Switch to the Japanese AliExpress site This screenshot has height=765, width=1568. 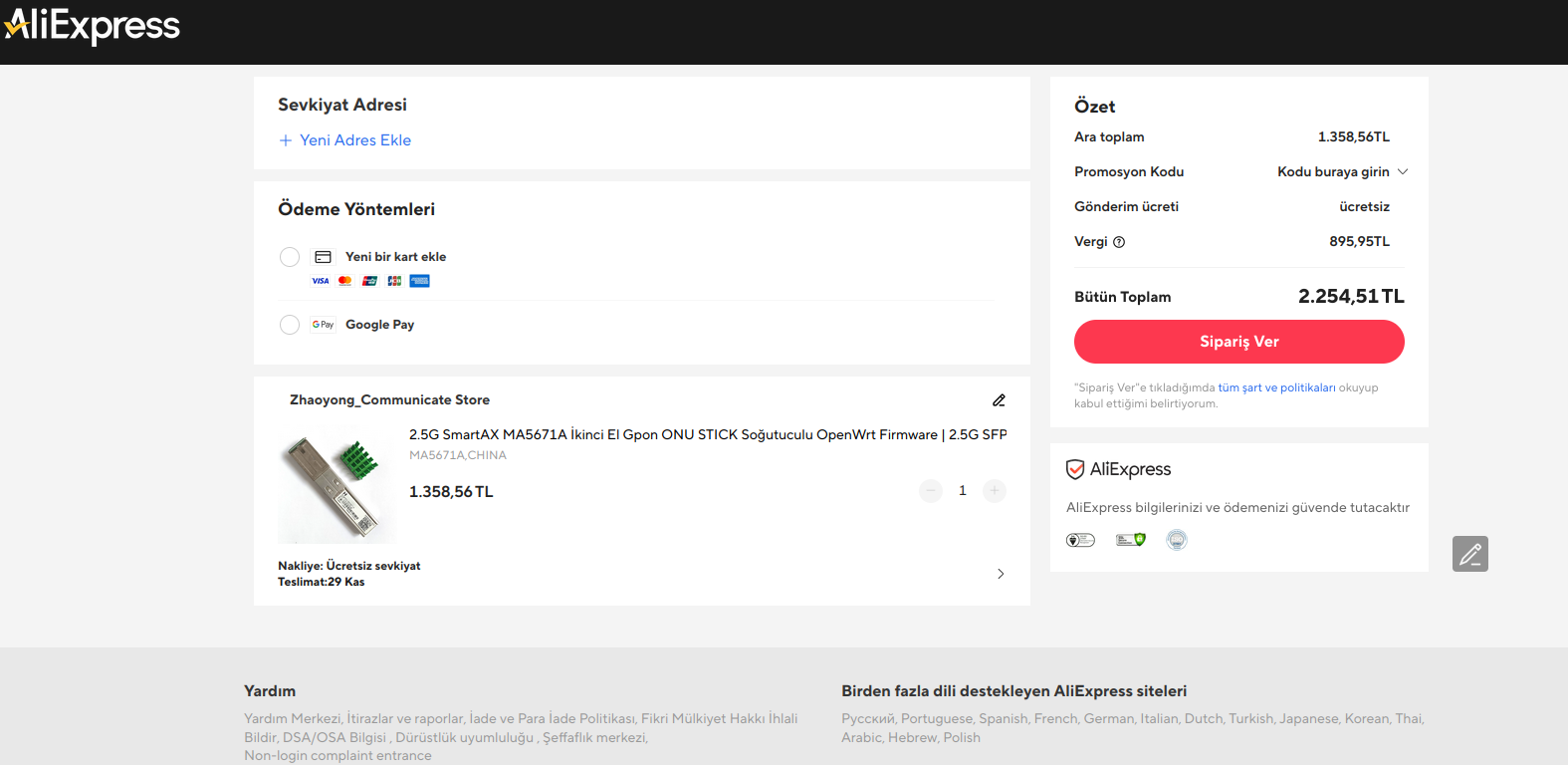[x=1309, y=718]
